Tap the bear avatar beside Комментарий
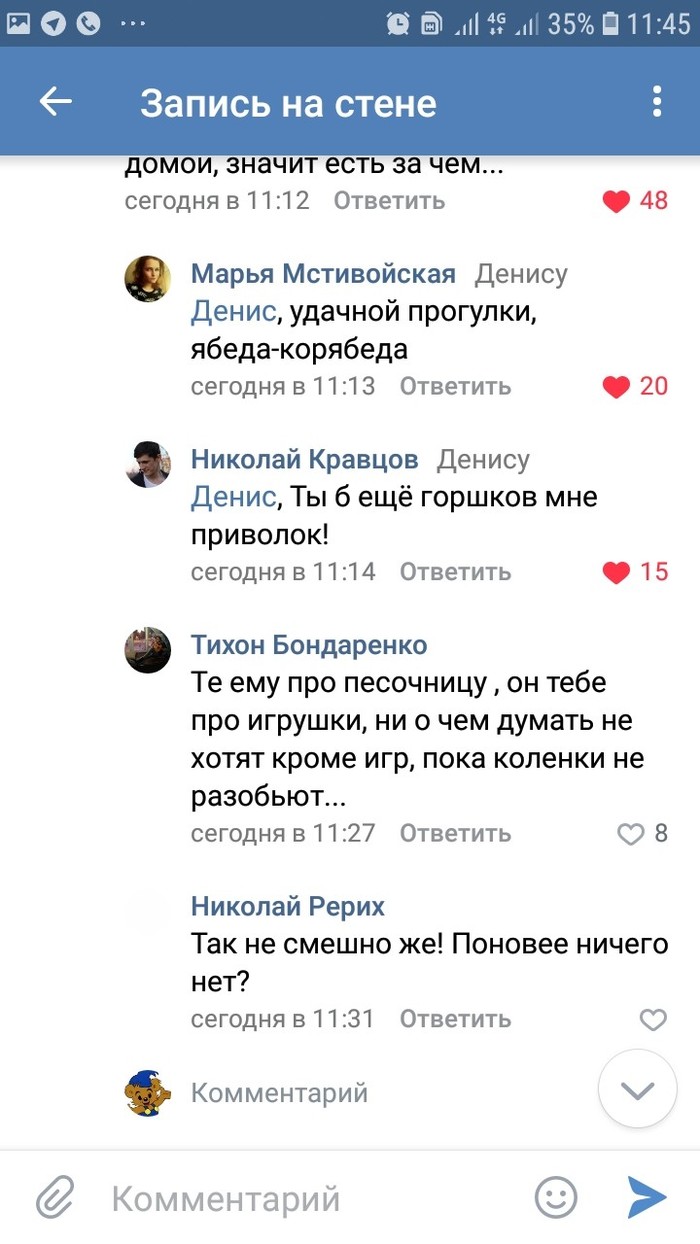Image resolution: width=700 pixels, height=1244 pixels. point(147,1092)
